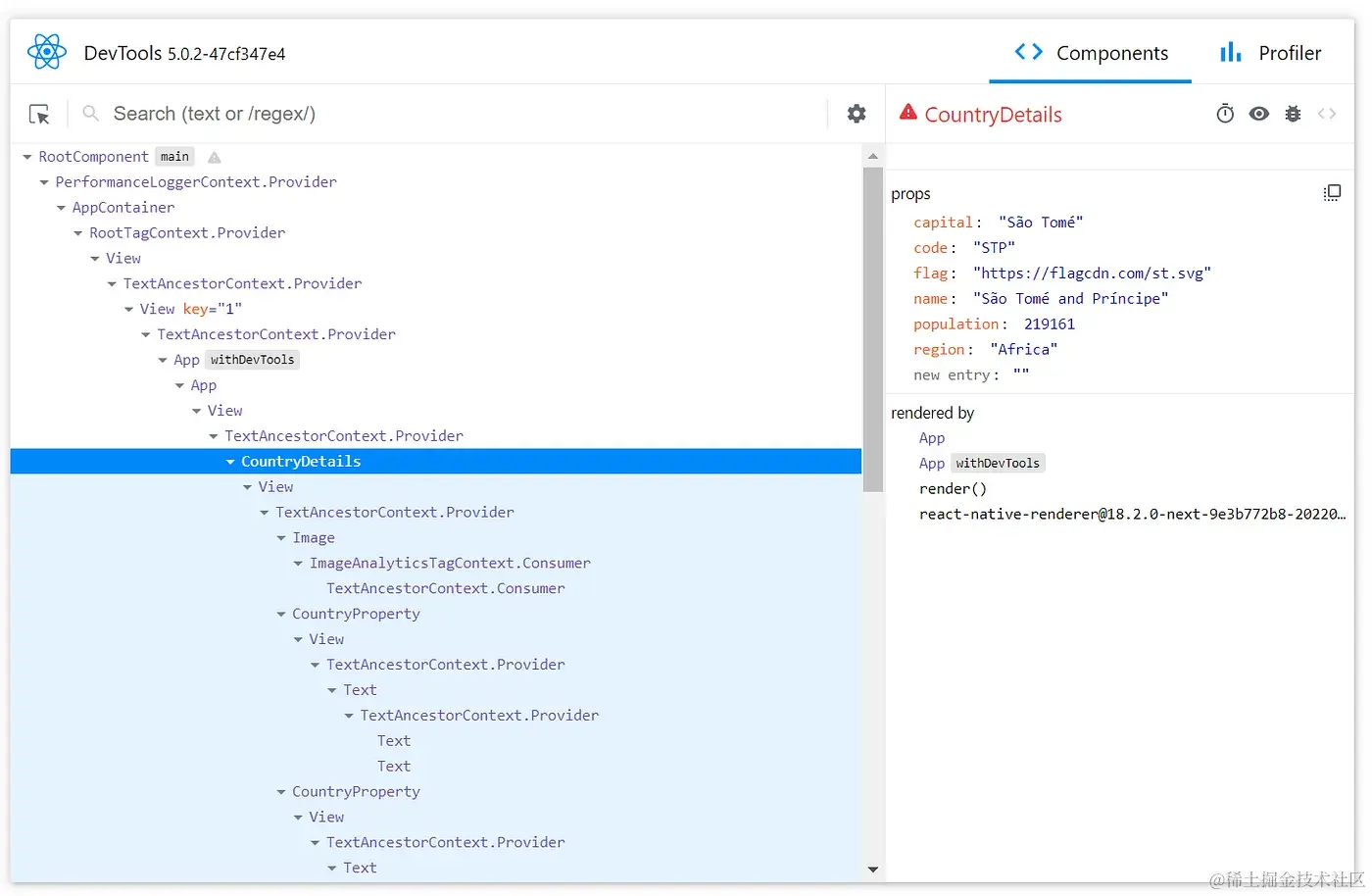This screenshot has height=896, width=1372.
Task: Copy props to clipboard icon
Action: [x=1332, y=193]
